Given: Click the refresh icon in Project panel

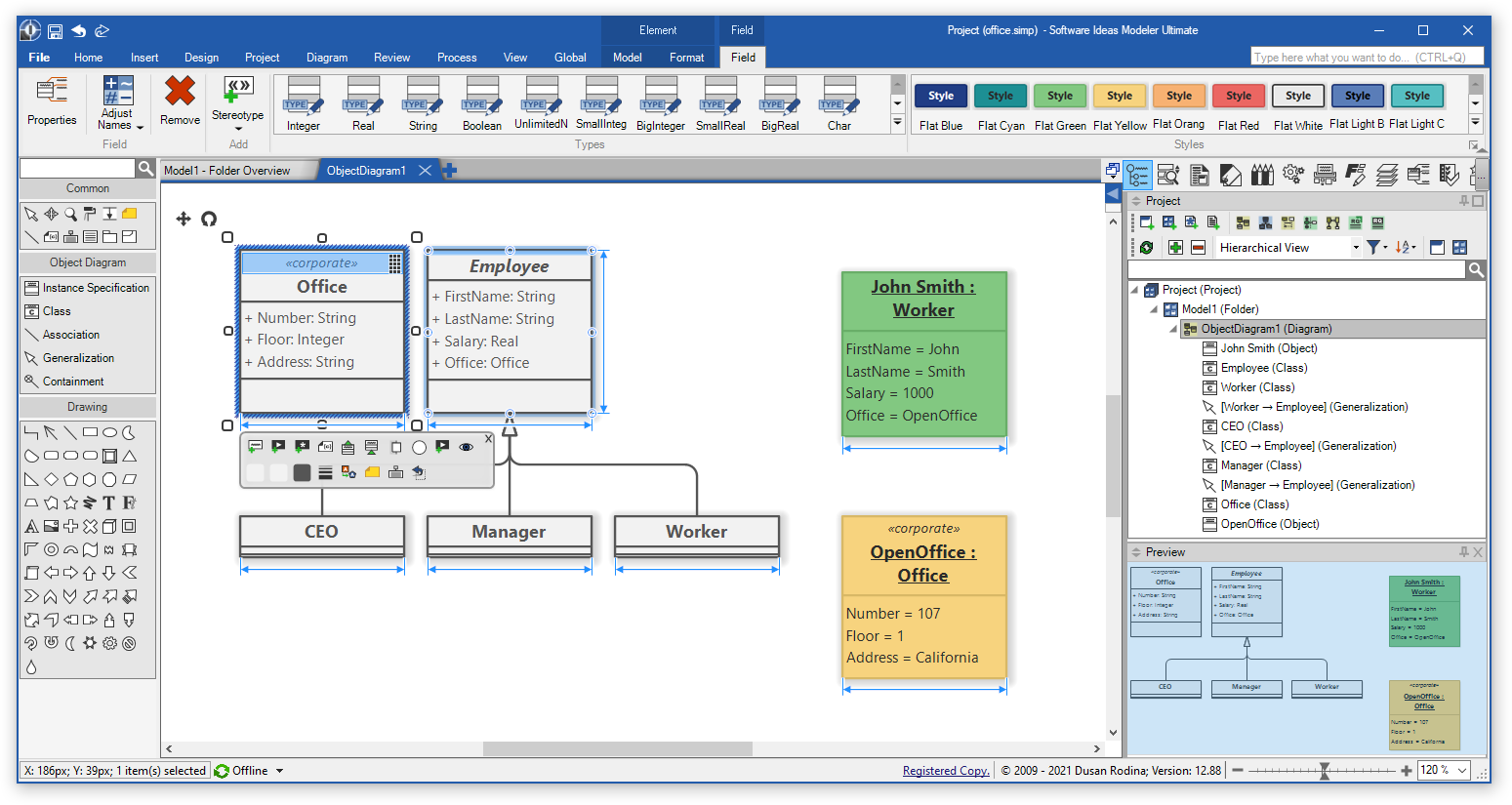Looking at the screenshot, I should coord(1147,248).
